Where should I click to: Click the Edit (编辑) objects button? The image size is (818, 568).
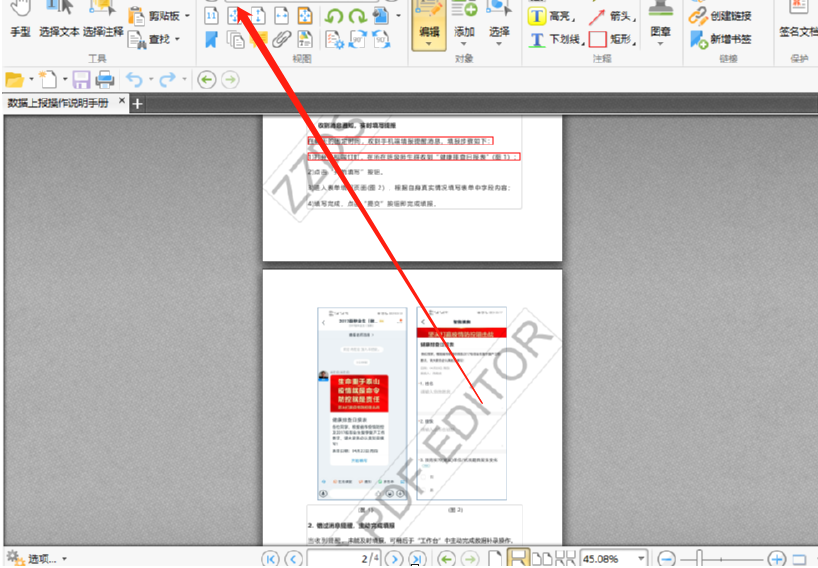pos(429,25)
